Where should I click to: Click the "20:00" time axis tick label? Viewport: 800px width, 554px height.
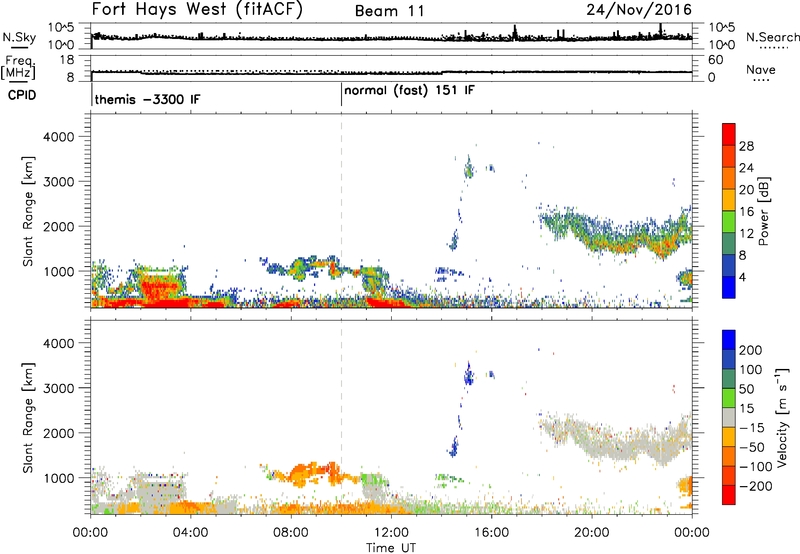coord(591,533)
